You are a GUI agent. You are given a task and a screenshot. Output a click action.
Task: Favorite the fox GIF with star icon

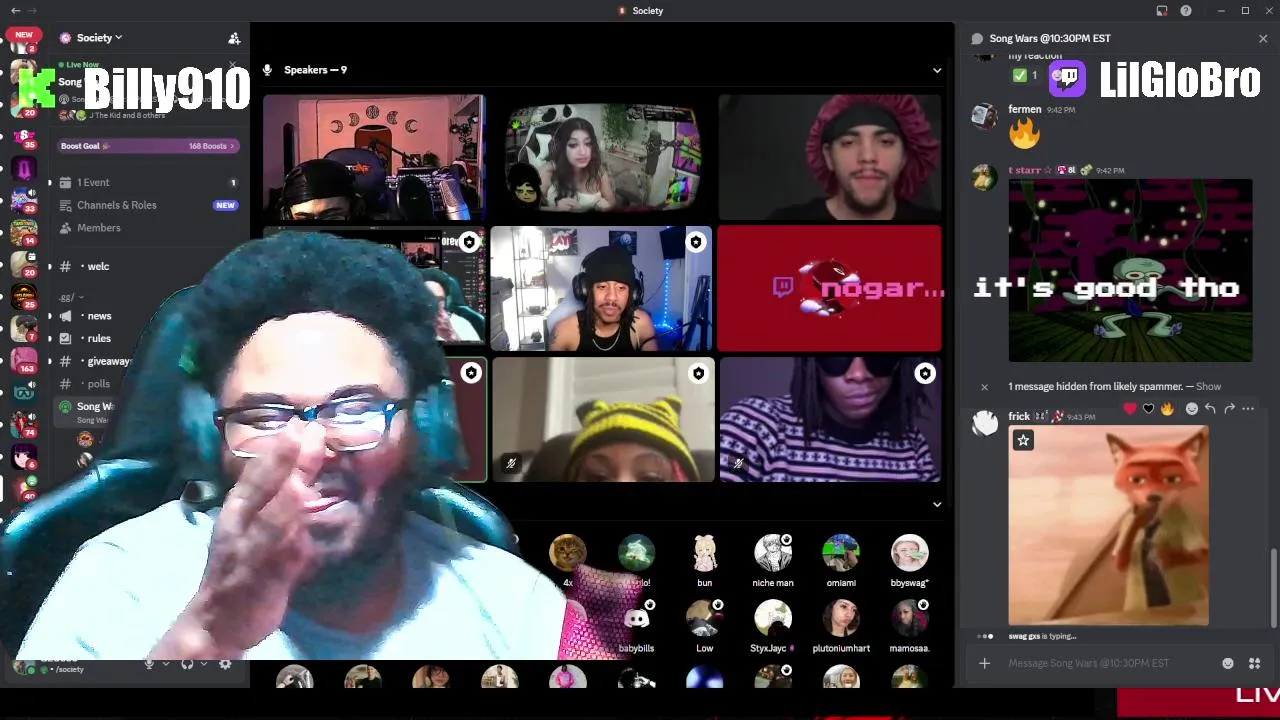[1023, 440]
